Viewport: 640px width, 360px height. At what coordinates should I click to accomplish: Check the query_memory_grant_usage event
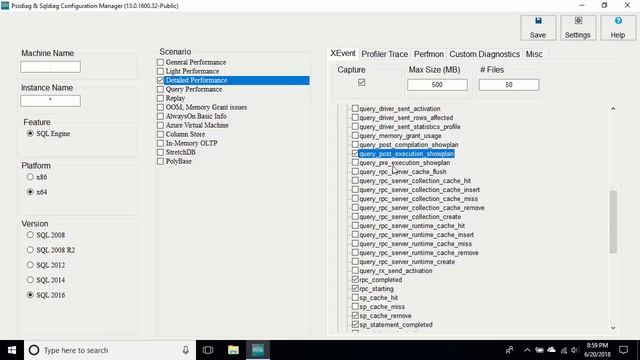coord(355,136)
